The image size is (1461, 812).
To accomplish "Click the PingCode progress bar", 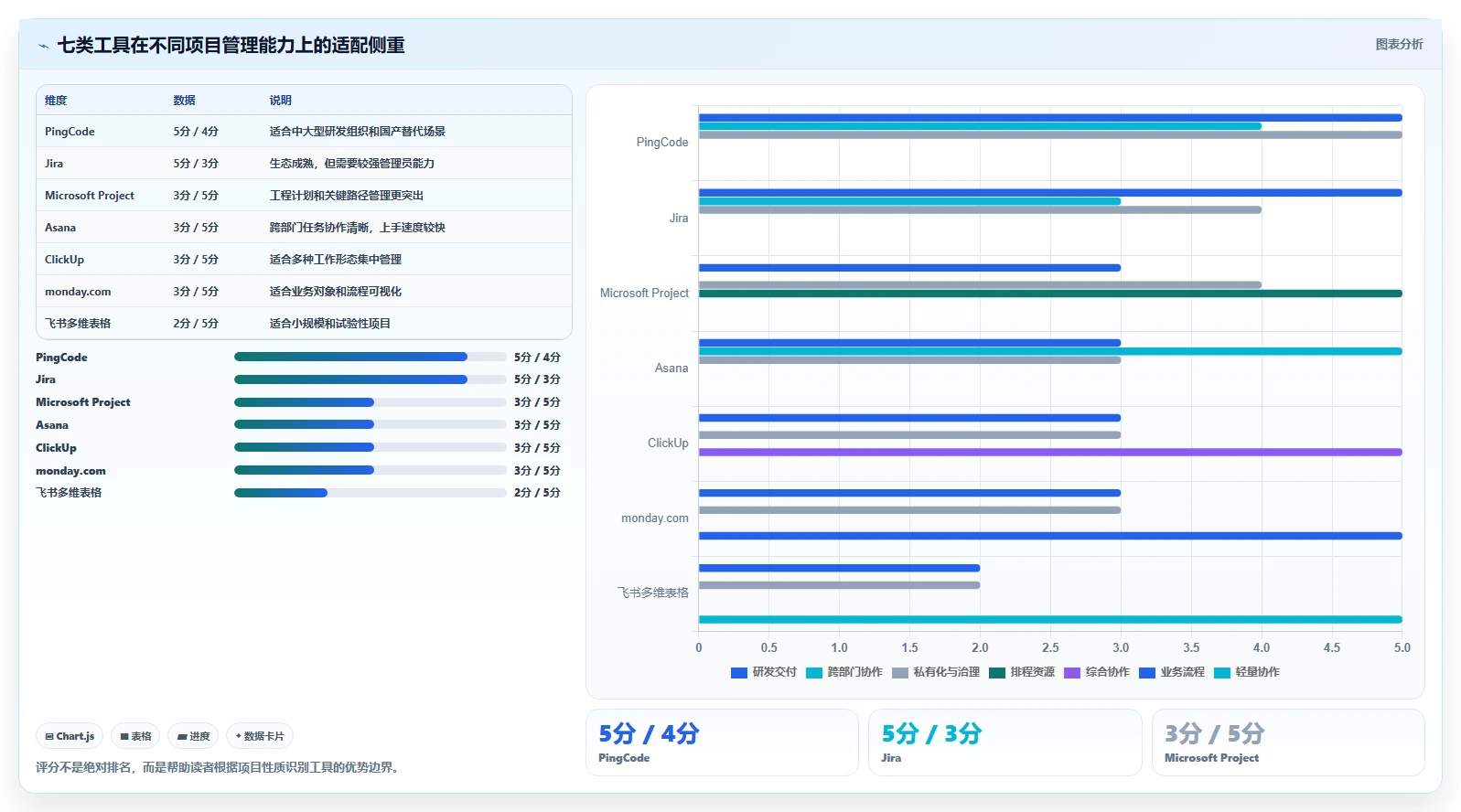I will click(x=371, y=357).
